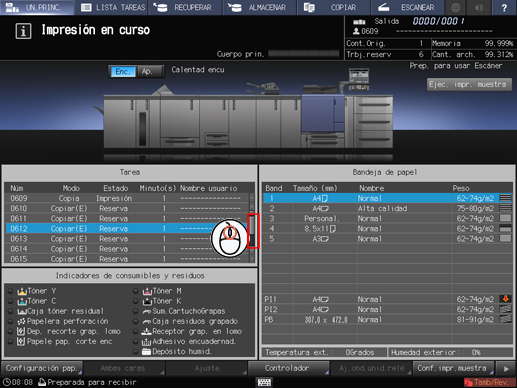Select the PB tray row

click(387, 320)
